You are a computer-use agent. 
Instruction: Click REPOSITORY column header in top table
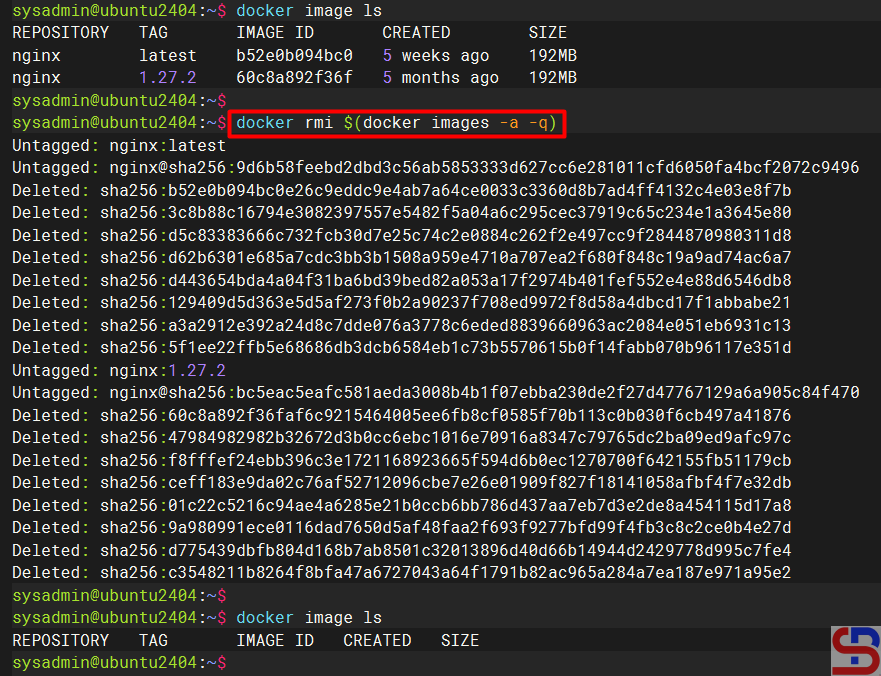60,33
